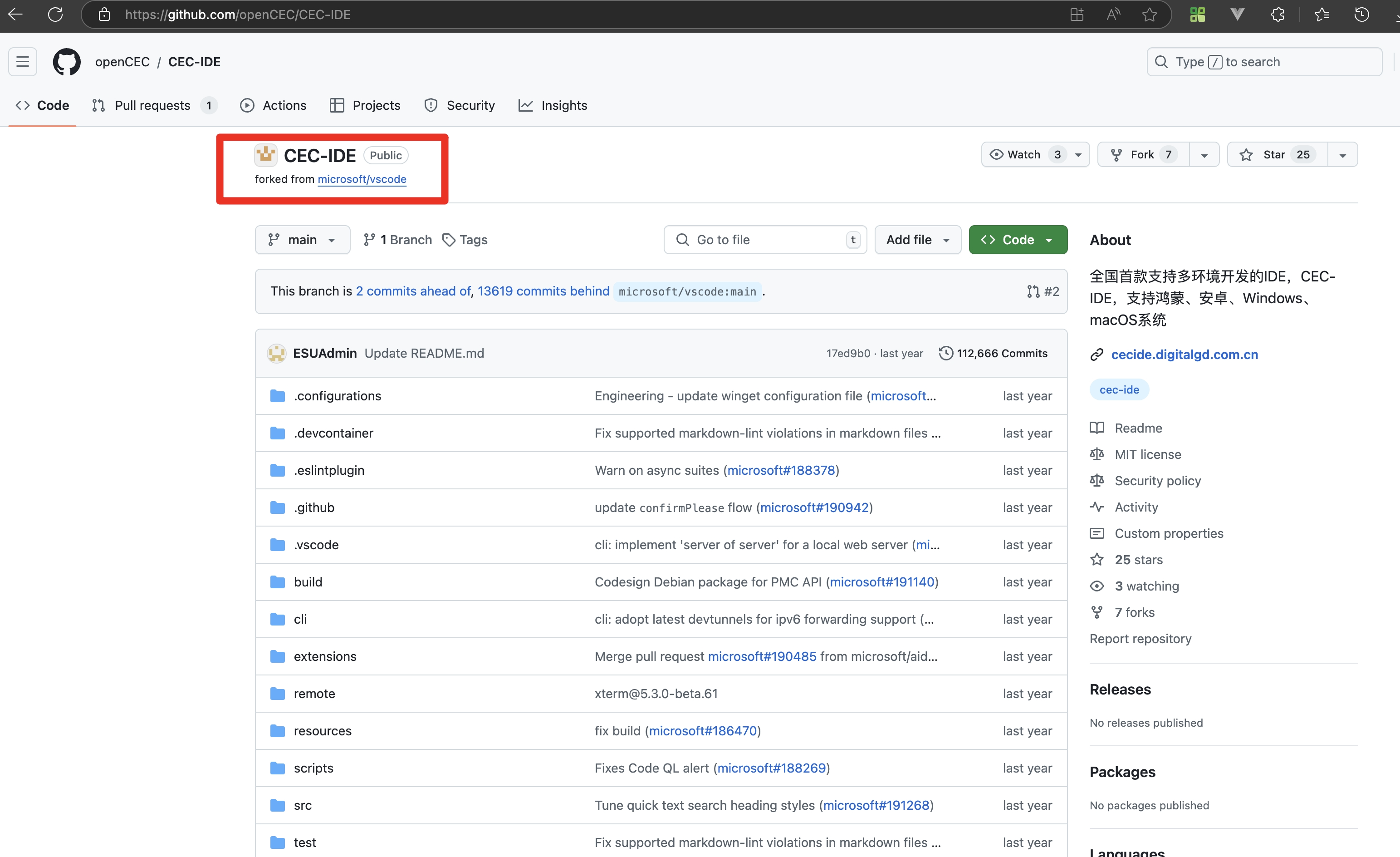Click the CEC-IDE repository avatar
Viewport: 1400px width, 857px height.
tap(265, 155)
